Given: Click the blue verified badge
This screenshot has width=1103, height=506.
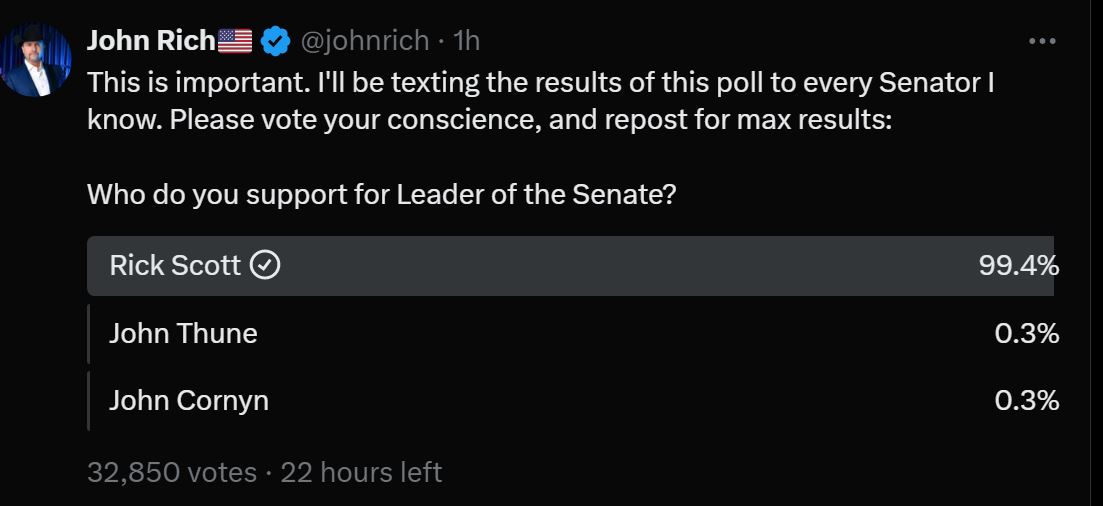Looking at the screenshot, I should click(x=275, y=41).
